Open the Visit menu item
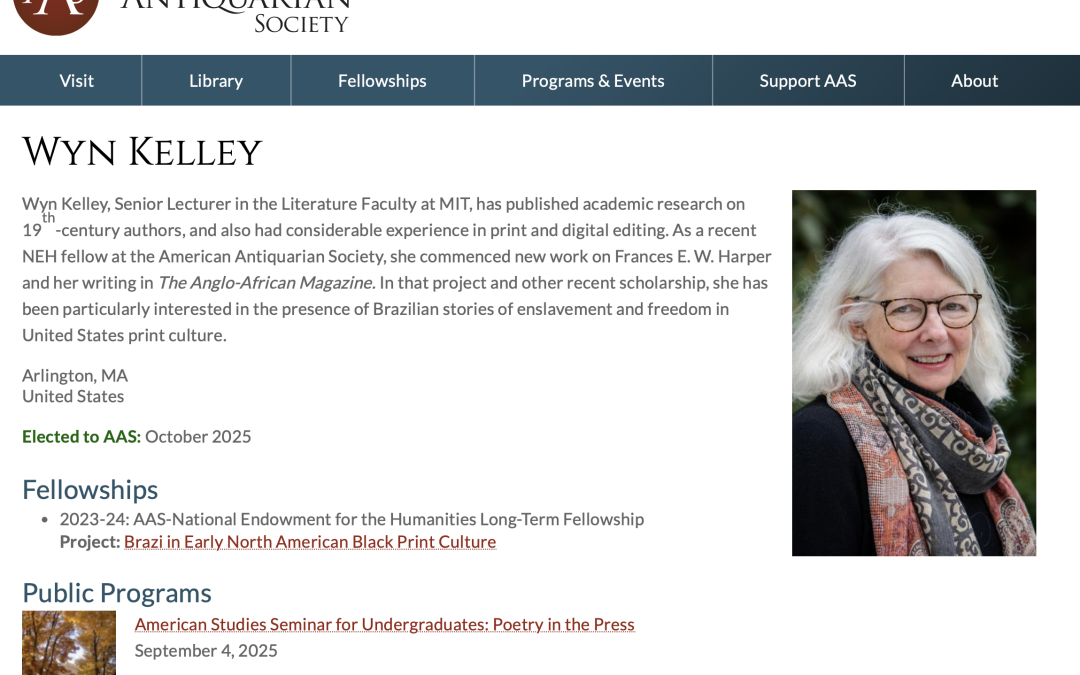 pyautogui.click(x=75, y=80)
